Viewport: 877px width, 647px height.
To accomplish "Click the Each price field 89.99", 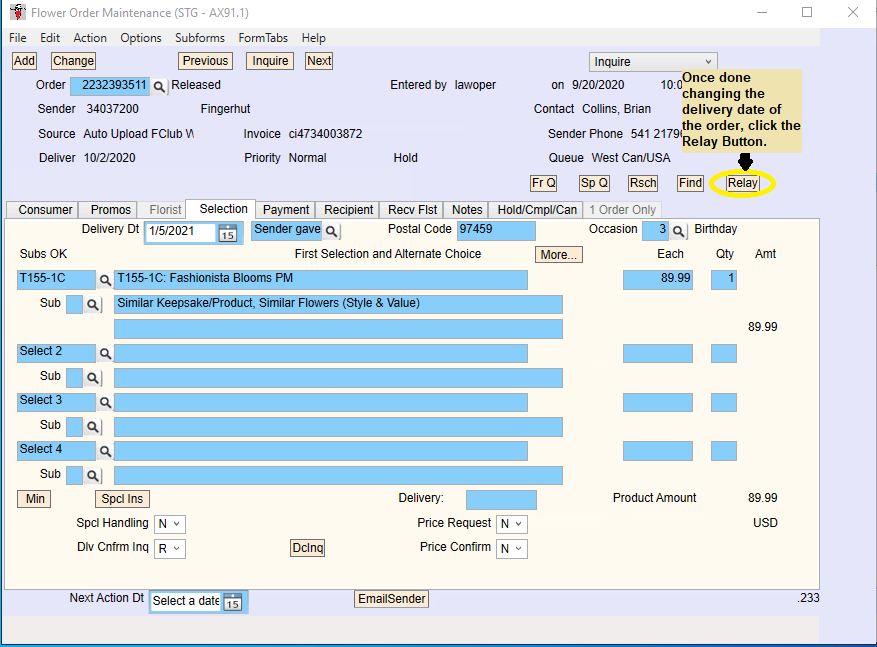I will pos(658,280).
